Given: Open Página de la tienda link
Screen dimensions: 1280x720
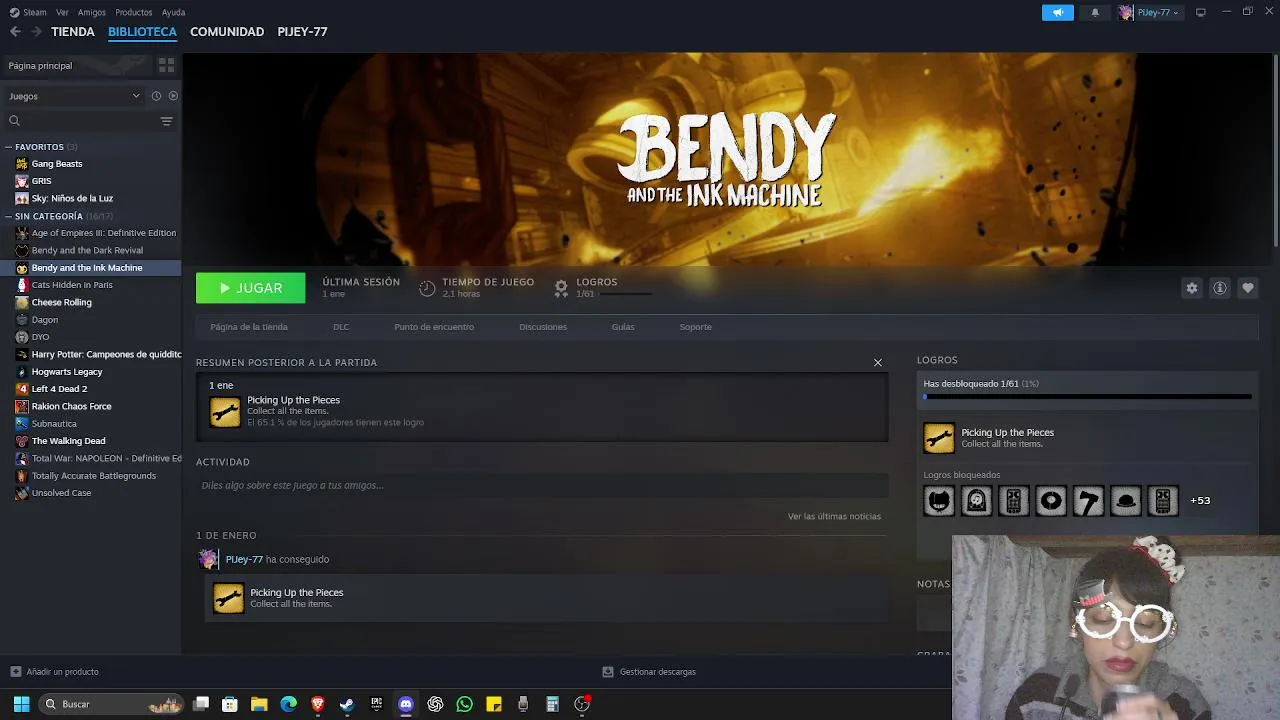Looking at the screenshot, I should [249, 327].
